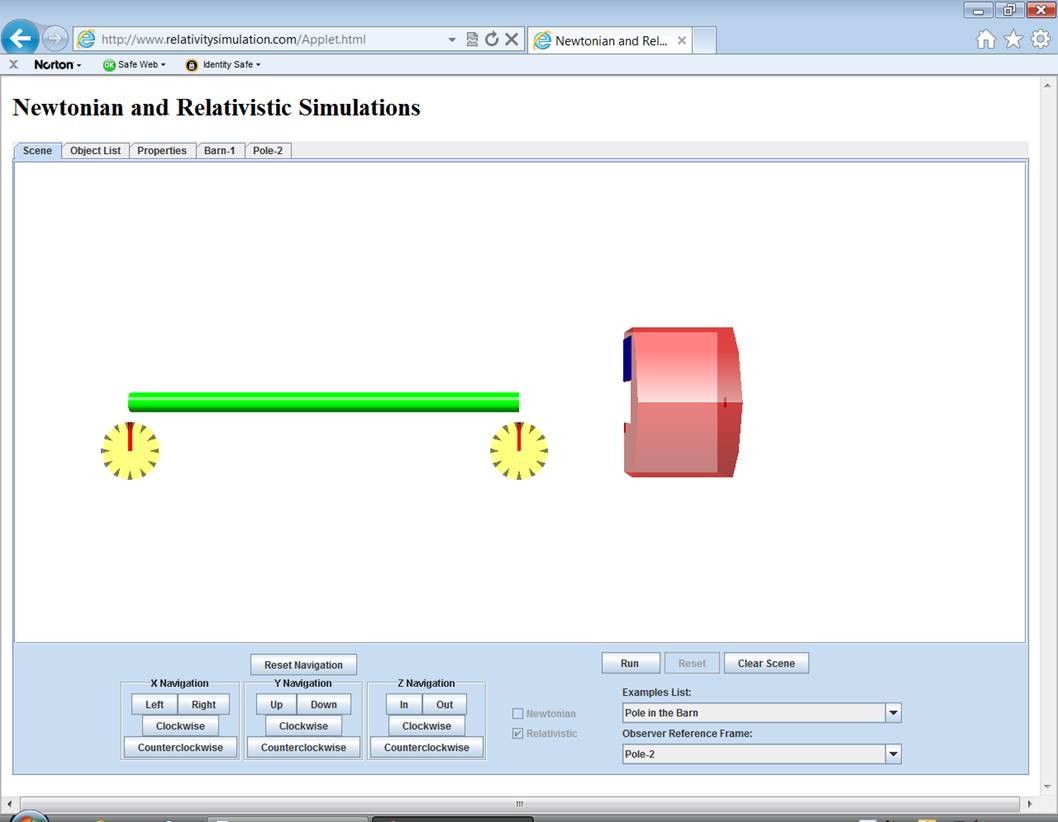Open the browser Home icon
Image resolution: width=1058 pixels, height=822 pixels.
coord(986,39)
